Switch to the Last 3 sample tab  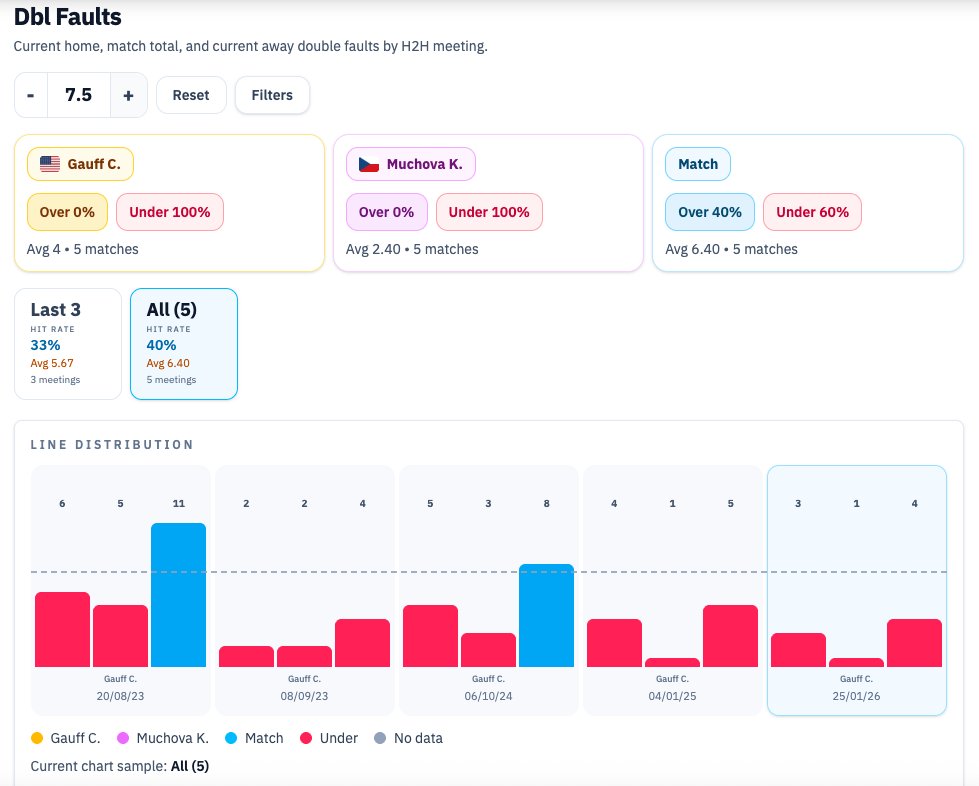pos(68,343)
